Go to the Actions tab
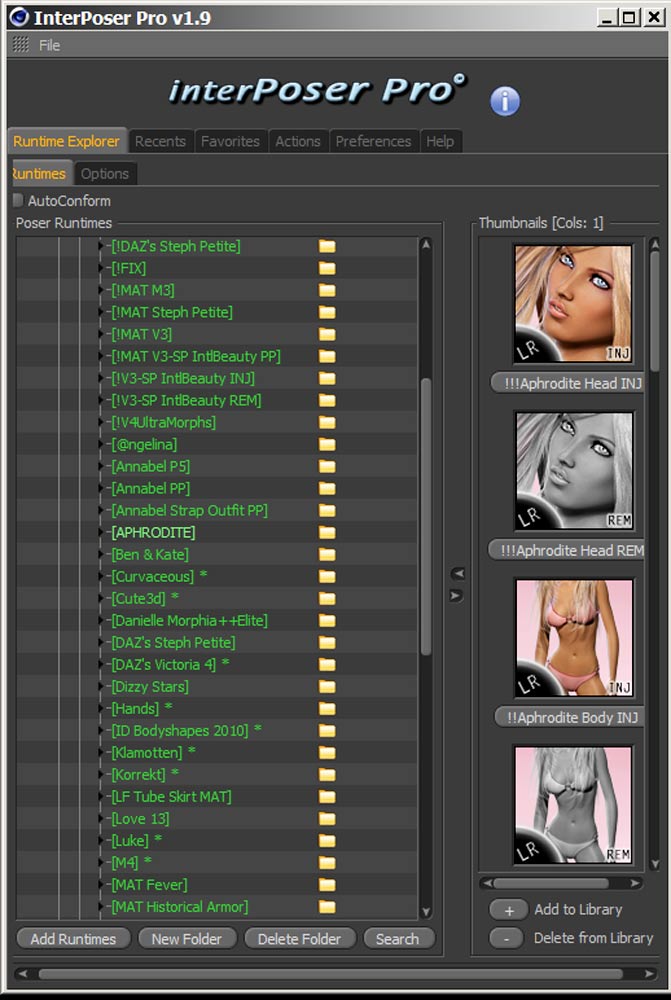671x1000 pixels. coord(298,141)
